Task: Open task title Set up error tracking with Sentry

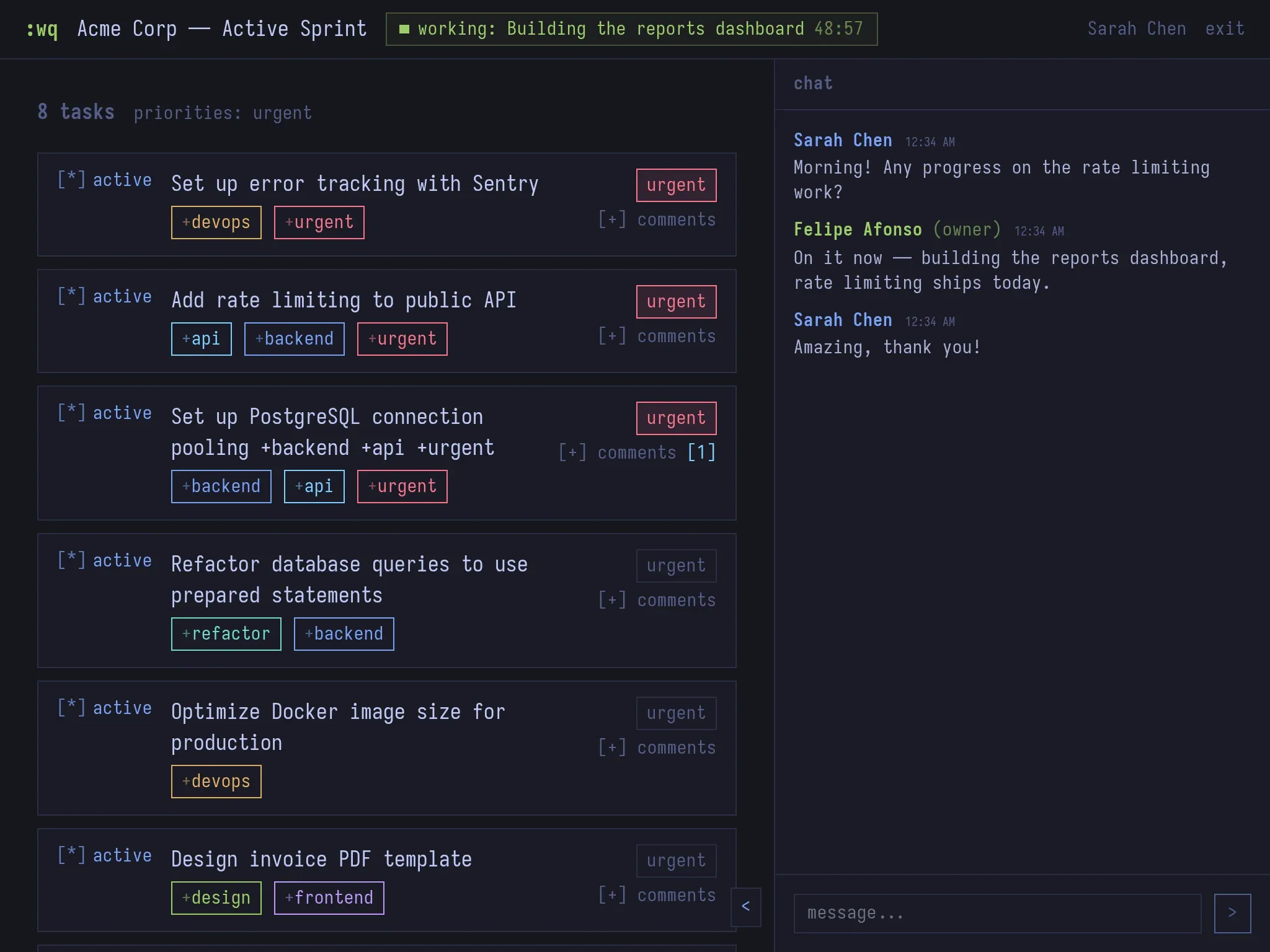Action: tap(355, 184)
